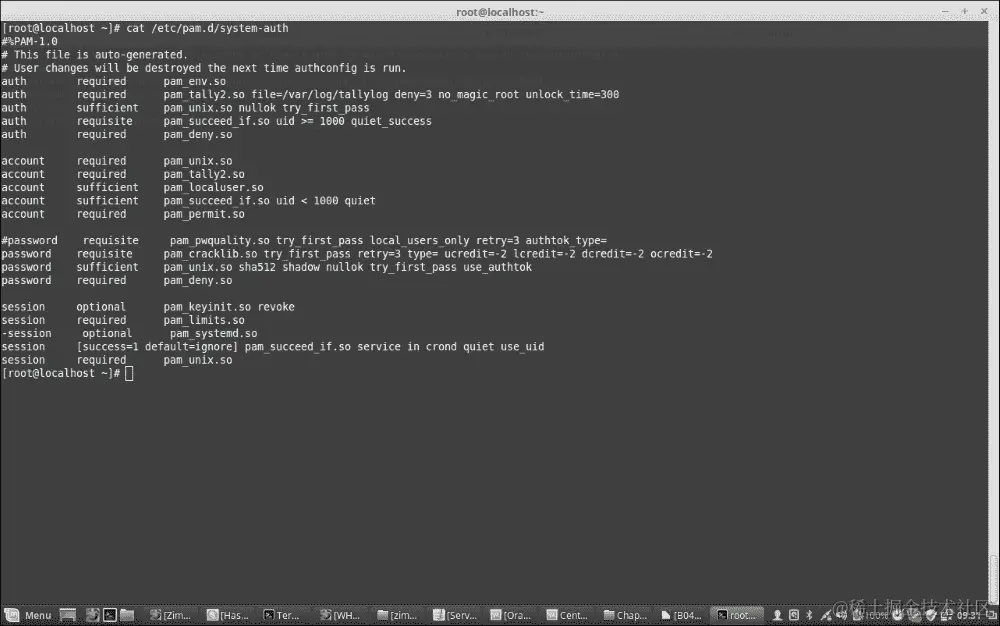This screenshot has height=626, width=1000.
Task: Open the Linux Mint Menu button
Action: [28, 615]
